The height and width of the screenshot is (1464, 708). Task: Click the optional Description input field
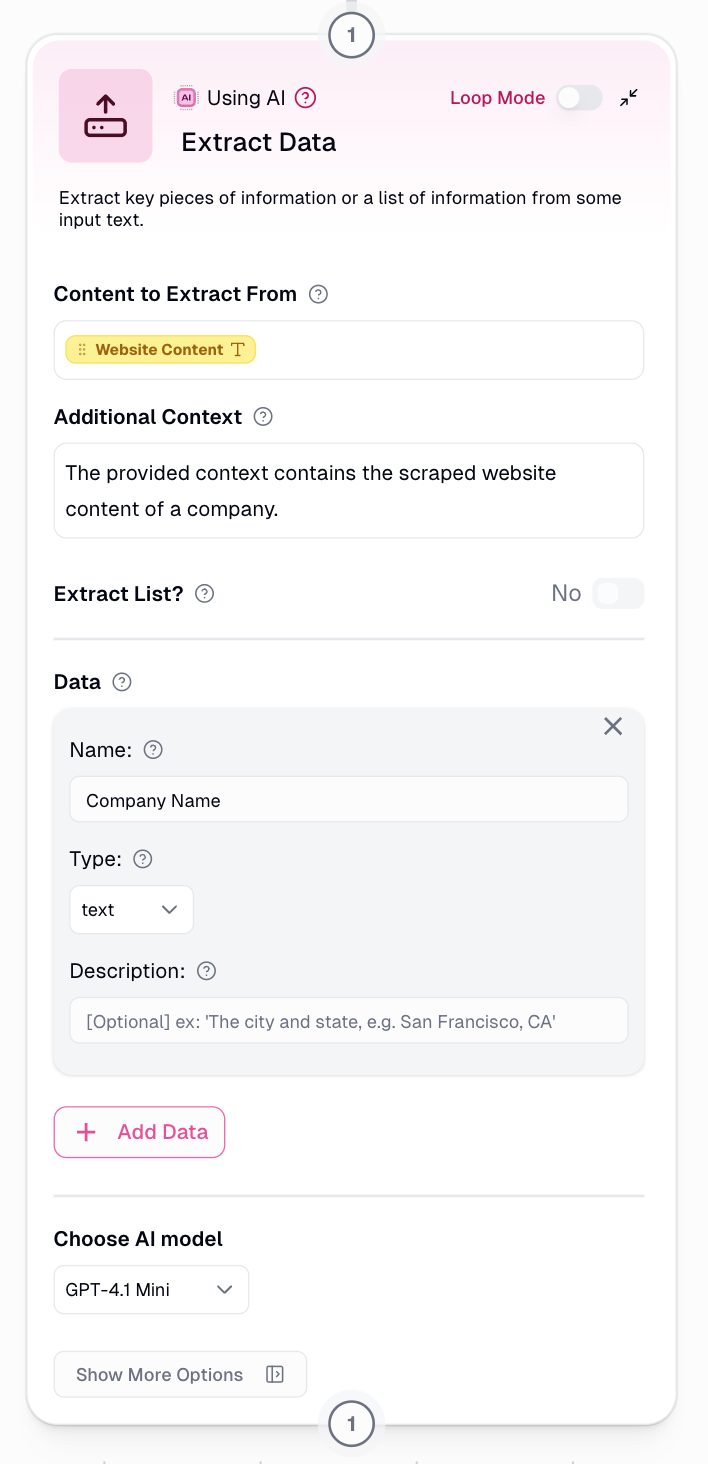point(349,1021)
